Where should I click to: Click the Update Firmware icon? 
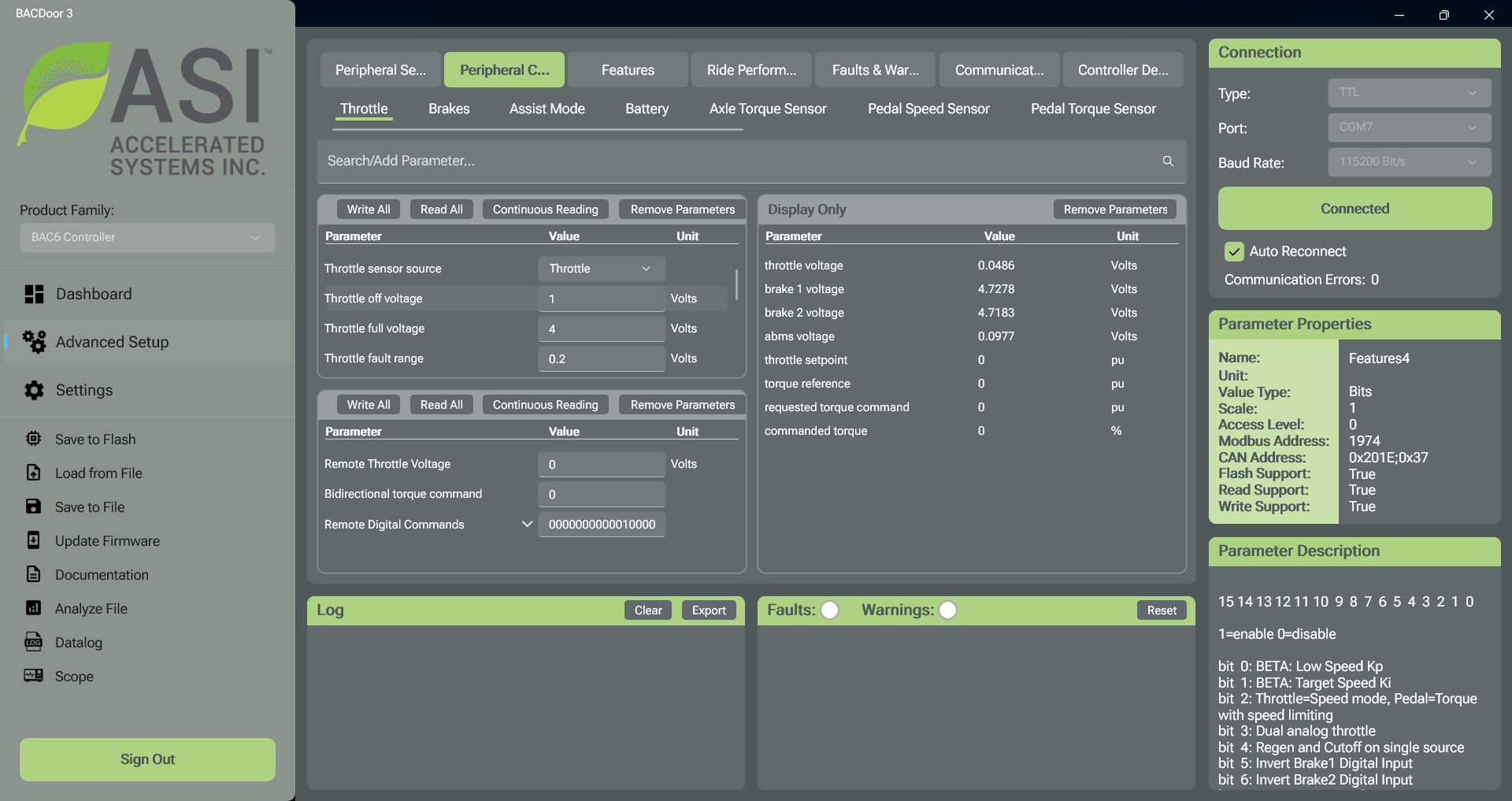coord(33,540)
